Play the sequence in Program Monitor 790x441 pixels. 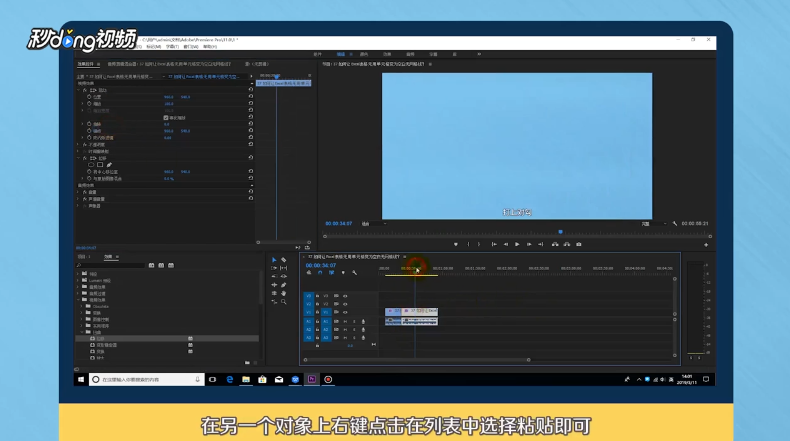click(x=517, y=244)
